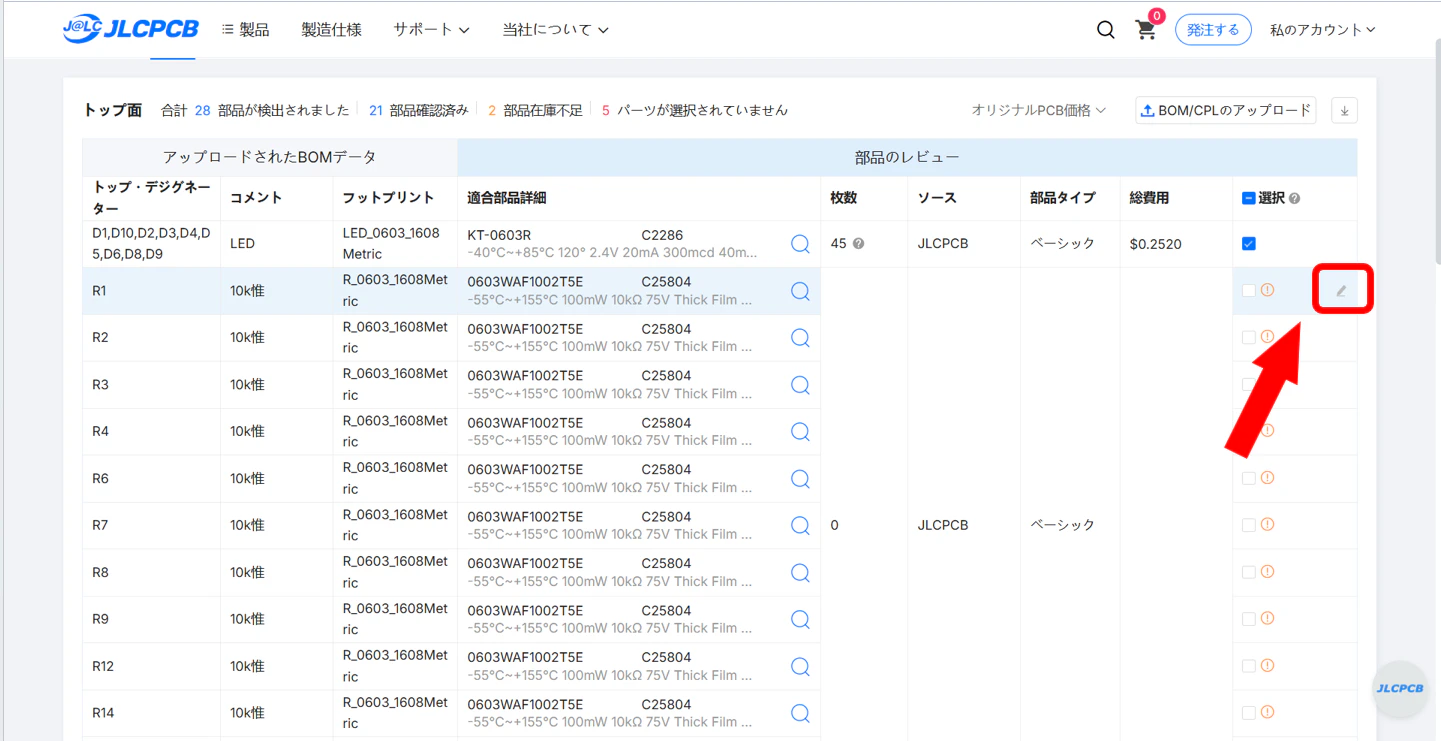
Task: Open the floating JLCPCB chat bubble
Action: pos(1400,688)
